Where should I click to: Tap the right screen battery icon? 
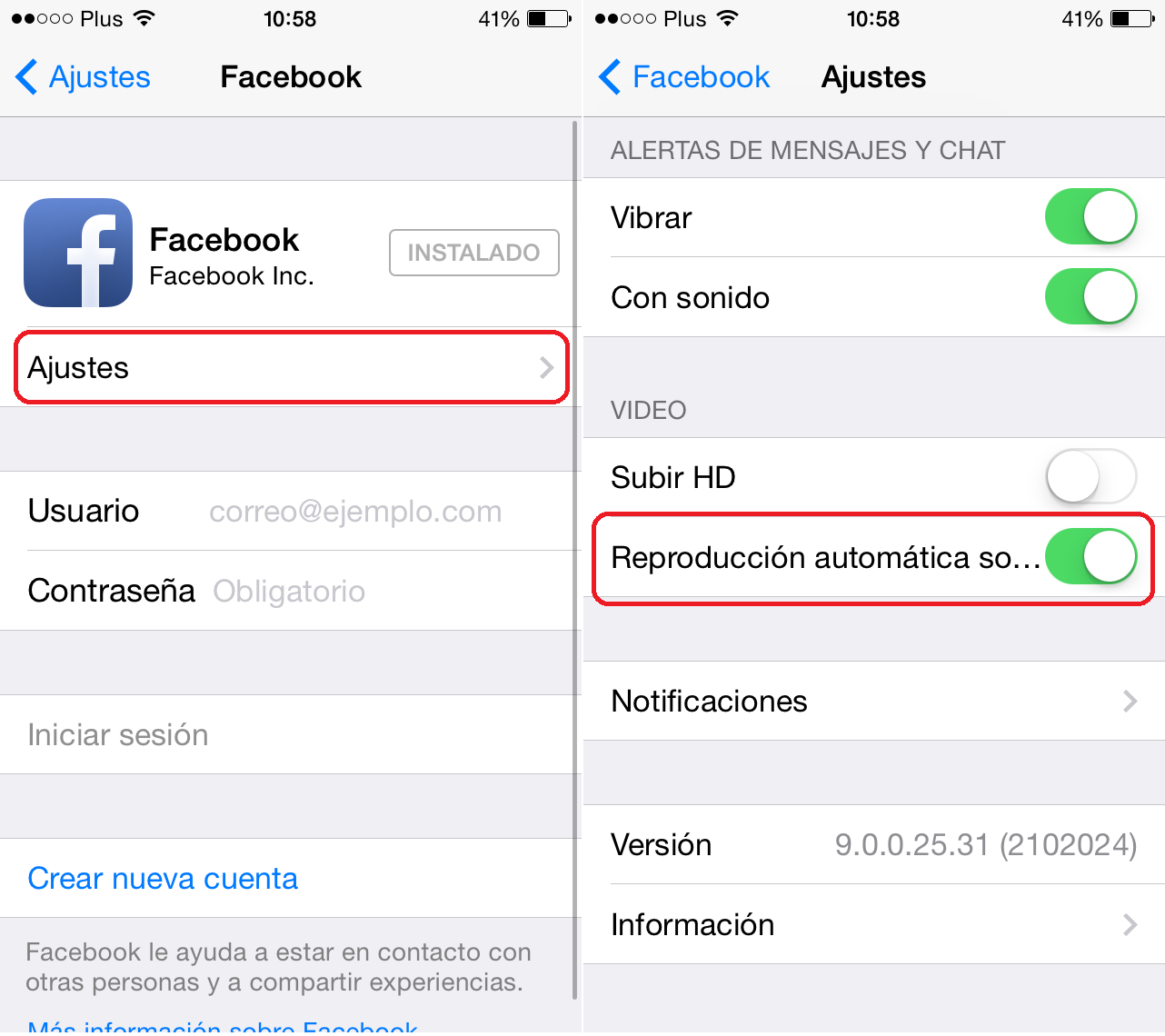(1132, 18)
